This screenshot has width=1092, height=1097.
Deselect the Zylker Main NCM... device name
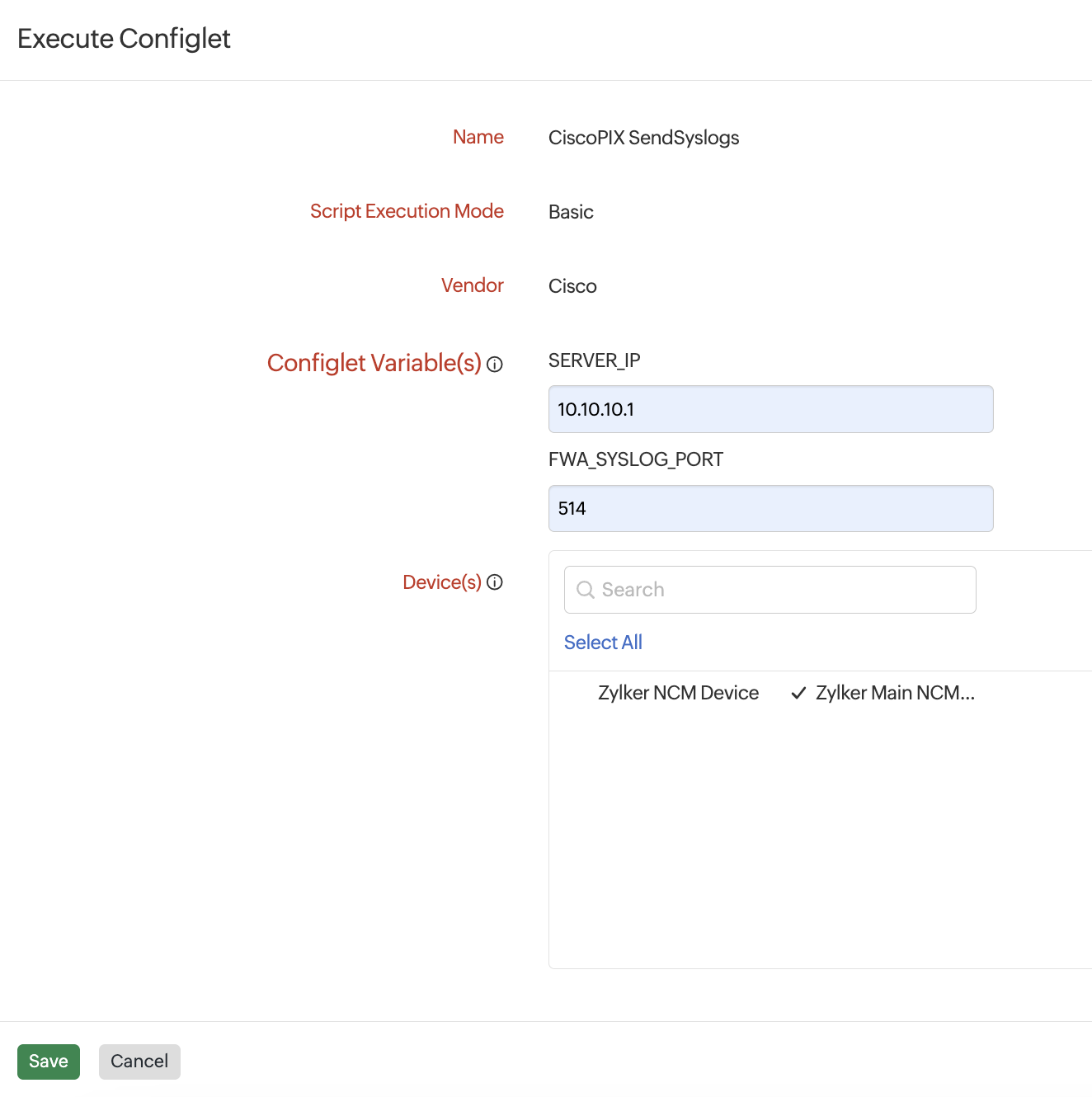click(x=895, y=693)
